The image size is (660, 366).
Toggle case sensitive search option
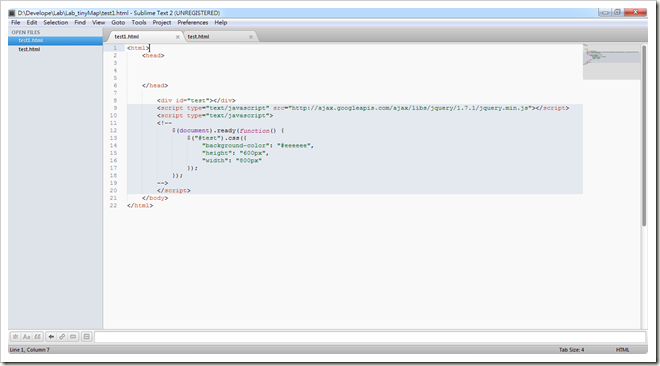(27, 337)
